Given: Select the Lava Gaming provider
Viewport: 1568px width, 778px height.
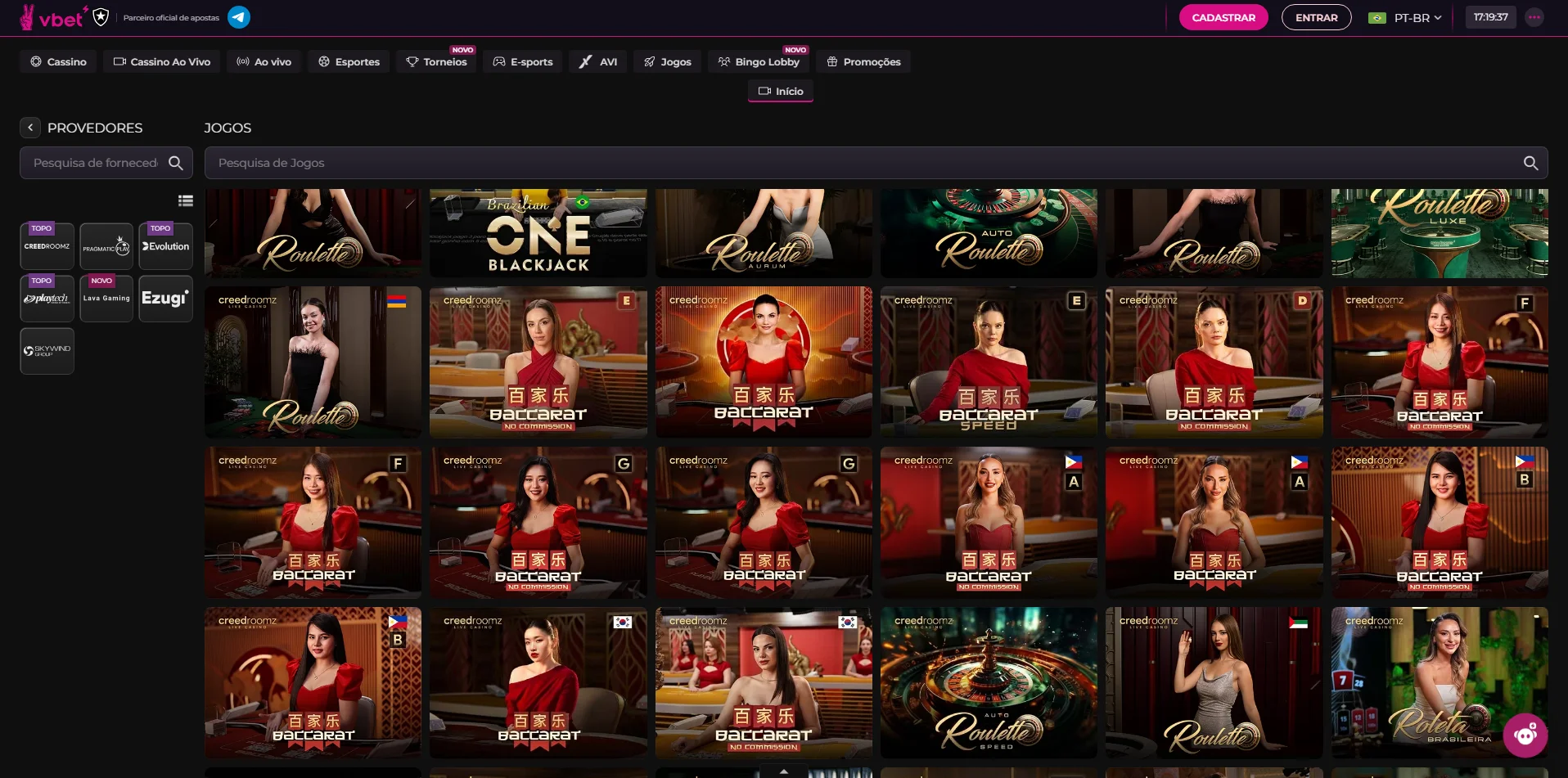Looking at the screenshot, I should click(106, 299).
